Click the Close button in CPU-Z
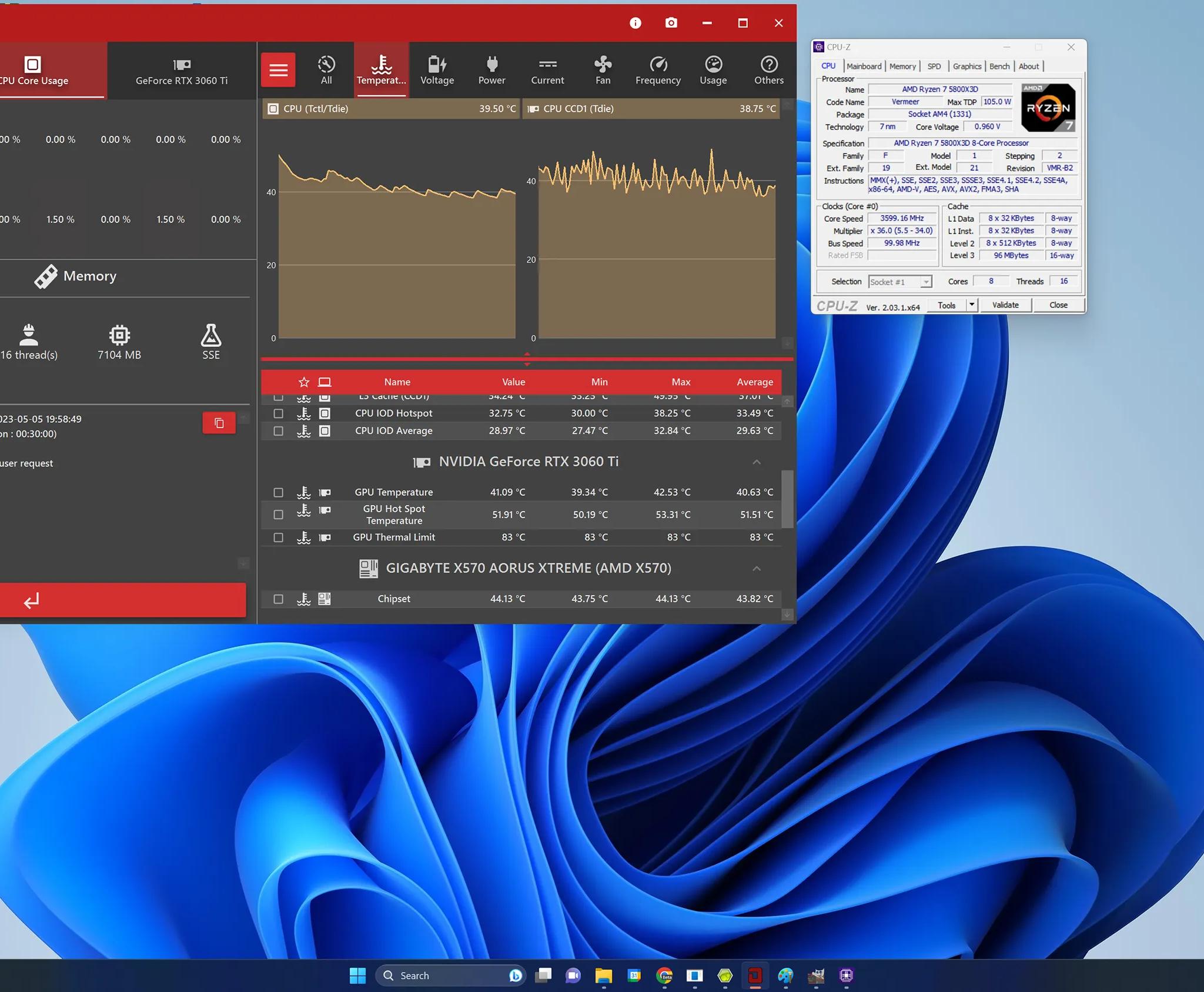Viewport: 1204px width, 992px height. point(1058,305)
